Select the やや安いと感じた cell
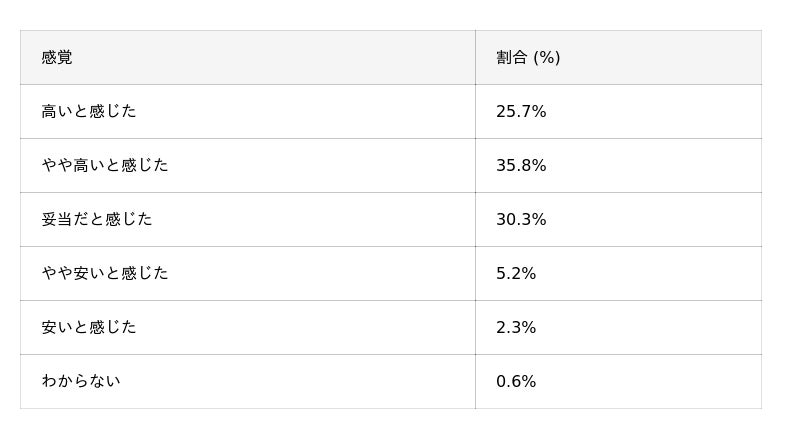This screenshot has height=439, width=800. click(x=105, y=274)
